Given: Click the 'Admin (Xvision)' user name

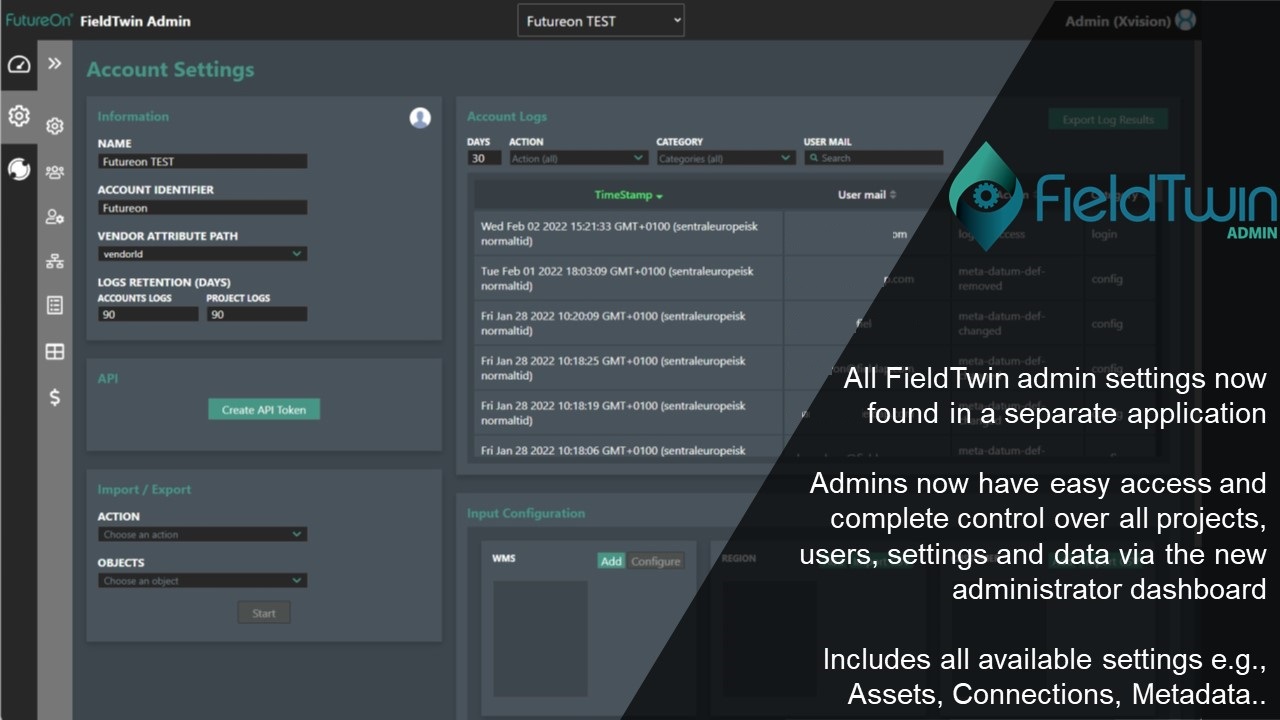Looking at the screenshot, I should (1117, 21).
